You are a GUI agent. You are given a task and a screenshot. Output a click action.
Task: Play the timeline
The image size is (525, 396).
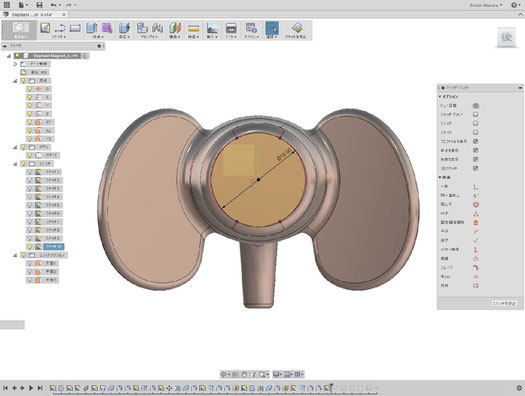click(x=31, y=388)
